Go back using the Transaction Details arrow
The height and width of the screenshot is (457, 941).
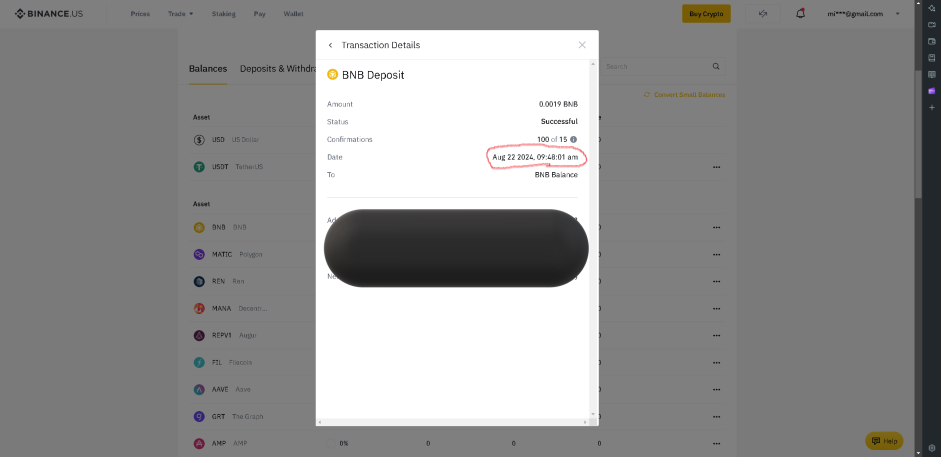pyautogui.click(x=330, y=45)
